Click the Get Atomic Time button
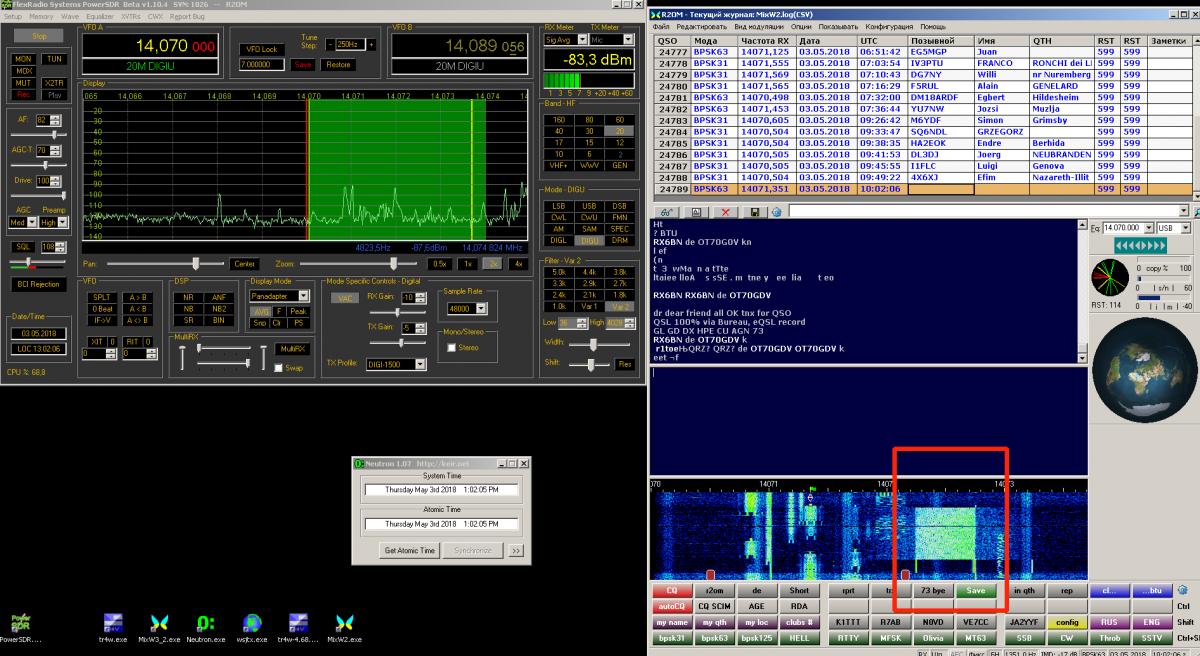 pyautogui.click(x=410, y=550)
